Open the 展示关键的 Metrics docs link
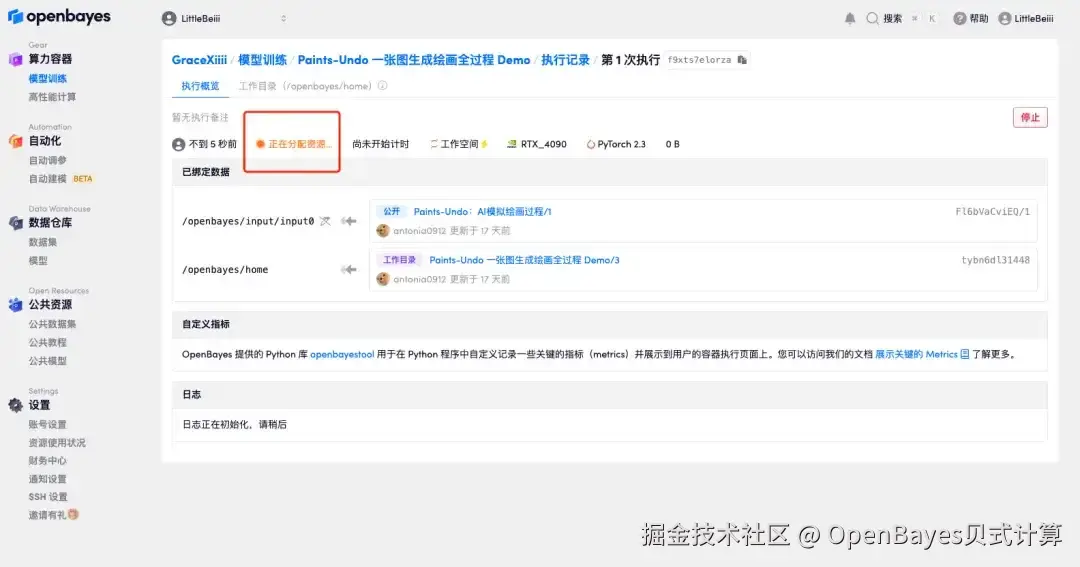This screenshot has width=1080, height=567. [916, 354]
